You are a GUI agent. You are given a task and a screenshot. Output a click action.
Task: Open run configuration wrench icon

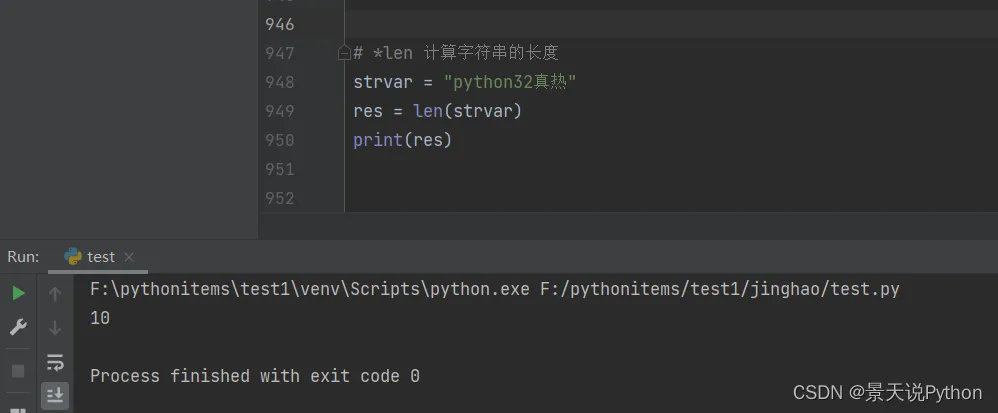pos(18,327)
